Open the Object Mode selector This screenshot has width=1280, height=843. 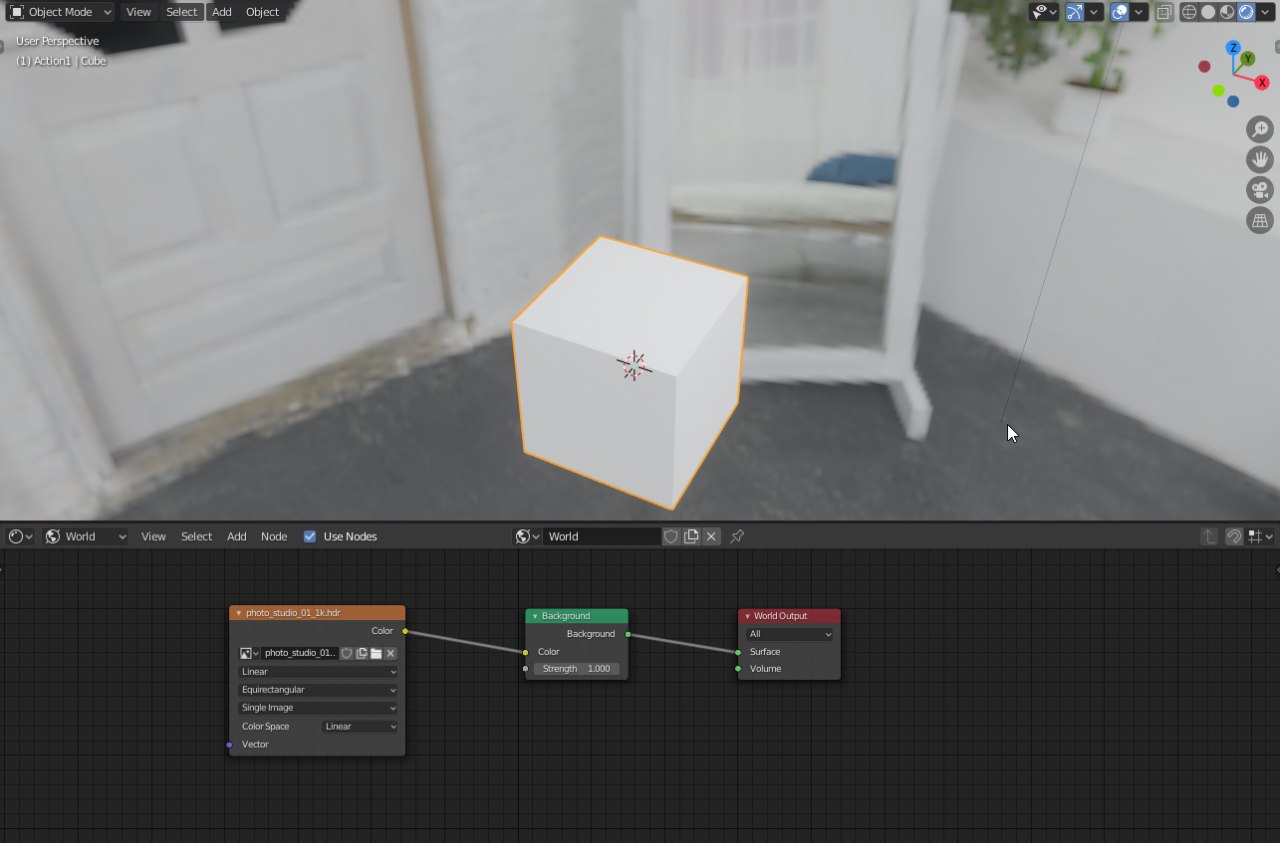pos(61,12)
